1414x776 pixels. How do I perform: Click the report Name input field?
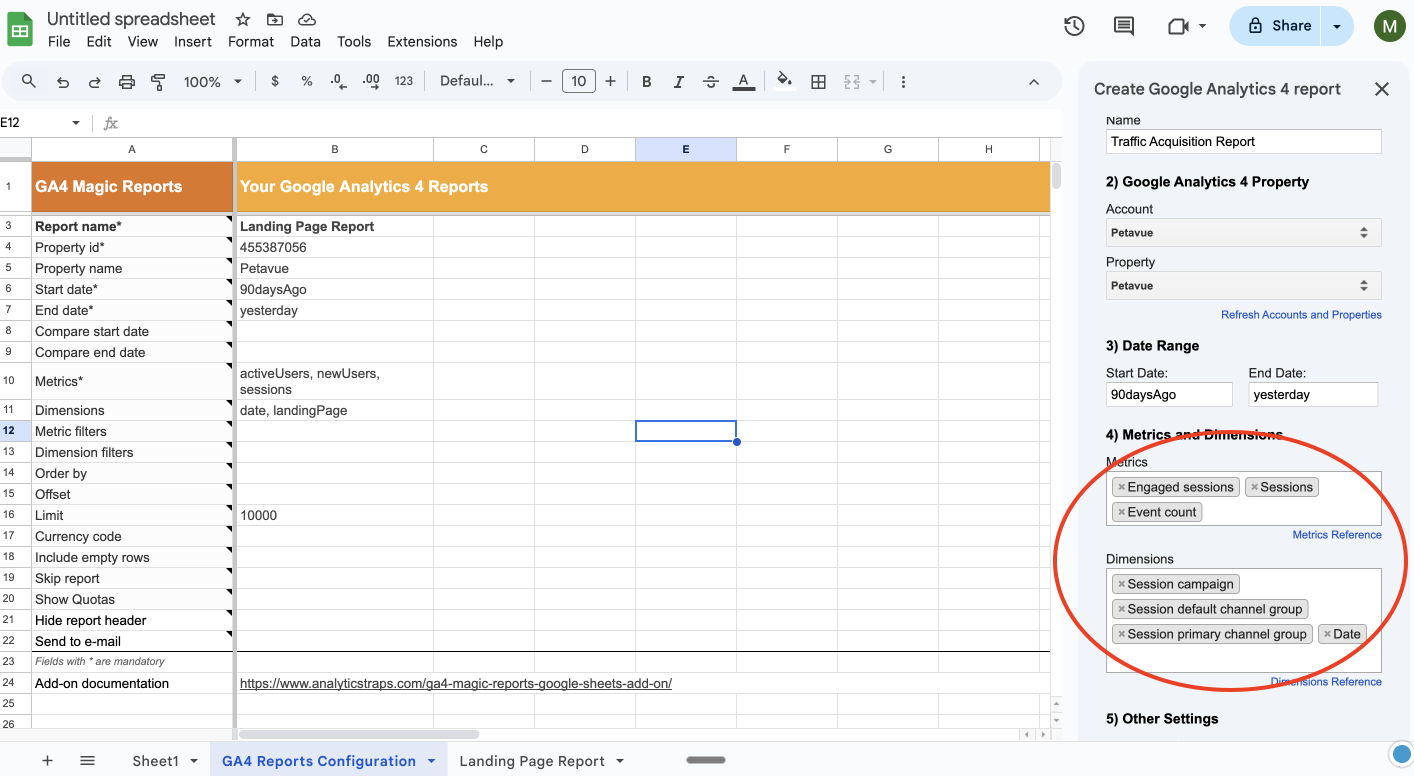click(1244, 141)
